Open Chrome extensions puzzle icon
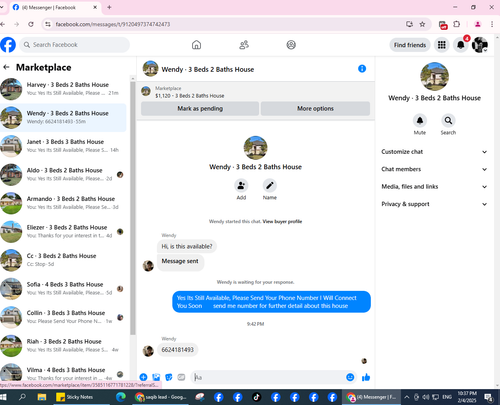Viewport: 500px width, 405px height. click(457, 24)
